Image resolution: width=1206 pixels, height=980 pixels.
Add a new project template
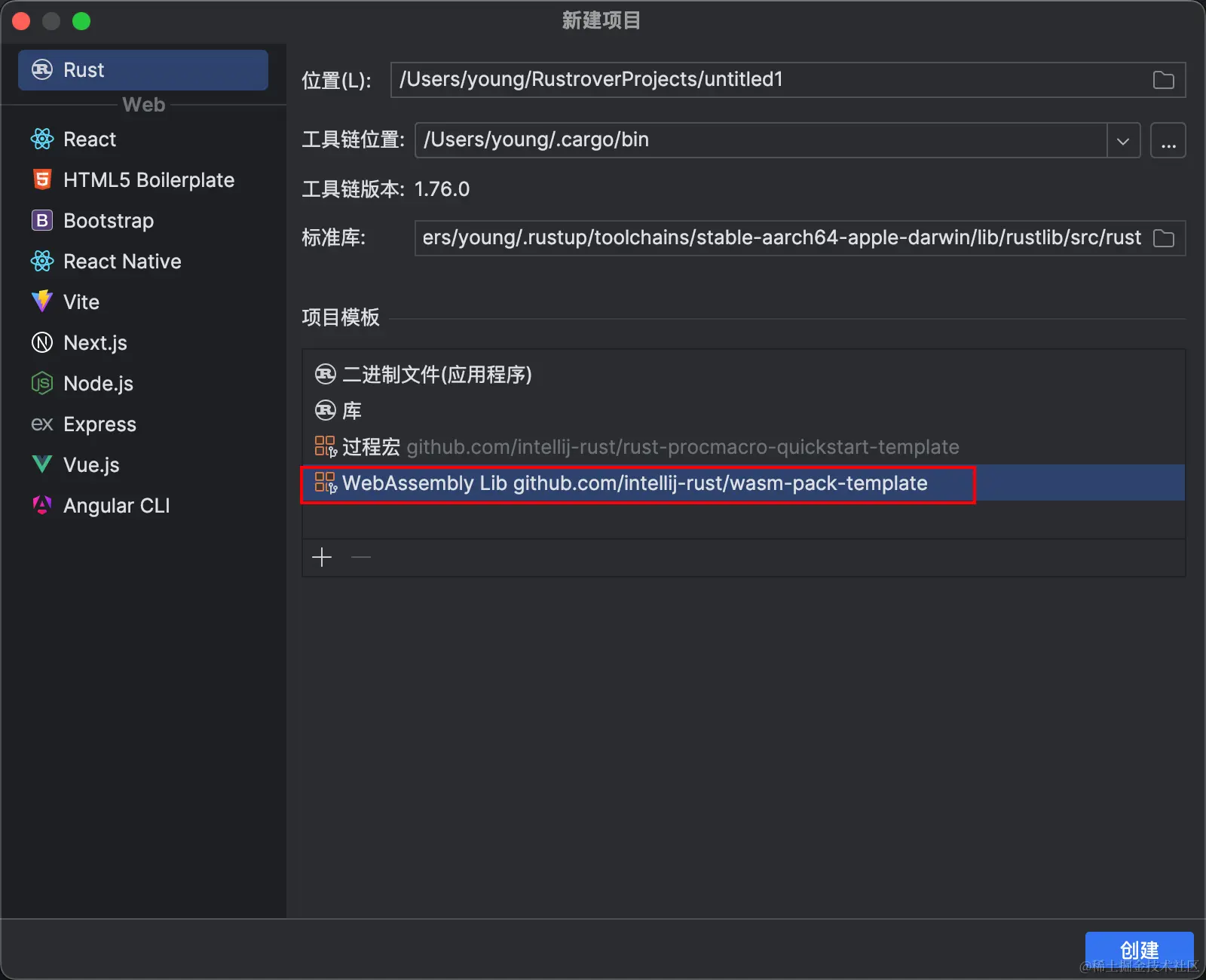pos(322,557)
